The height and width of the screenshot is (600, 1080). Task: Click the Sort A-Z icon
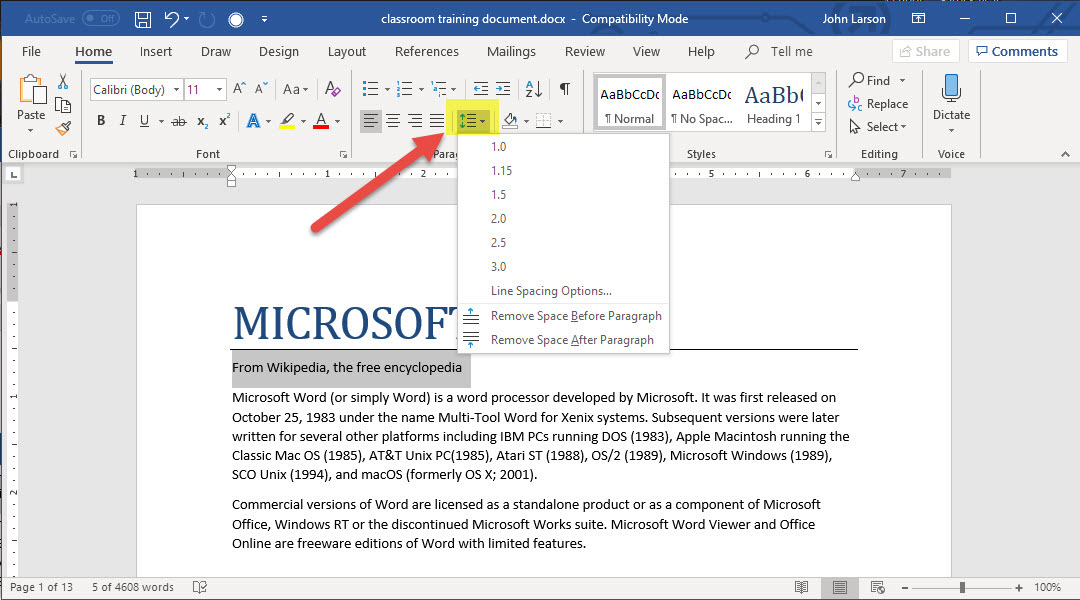[x=534, y=89]
